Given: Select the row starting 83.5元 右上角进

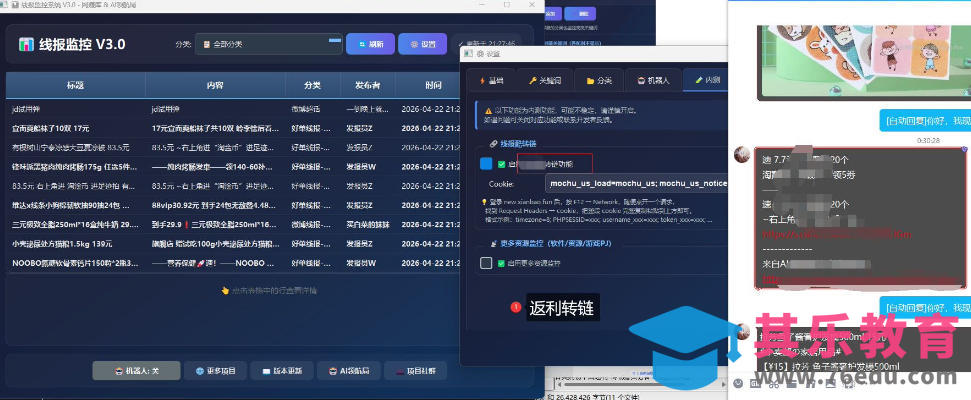Looking at the screenshot, I should 233,186.
